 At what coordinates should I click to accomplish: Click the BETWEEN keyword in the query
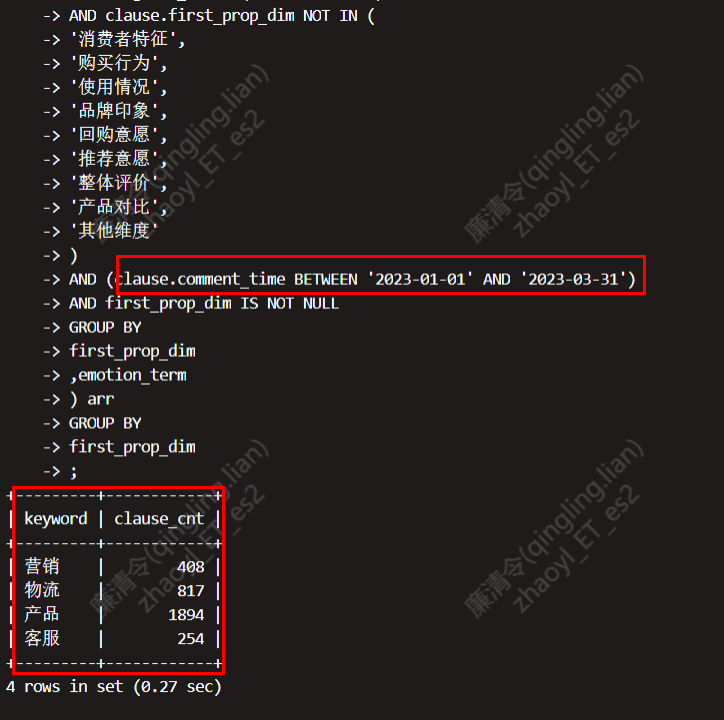click(x=326, y=279)
